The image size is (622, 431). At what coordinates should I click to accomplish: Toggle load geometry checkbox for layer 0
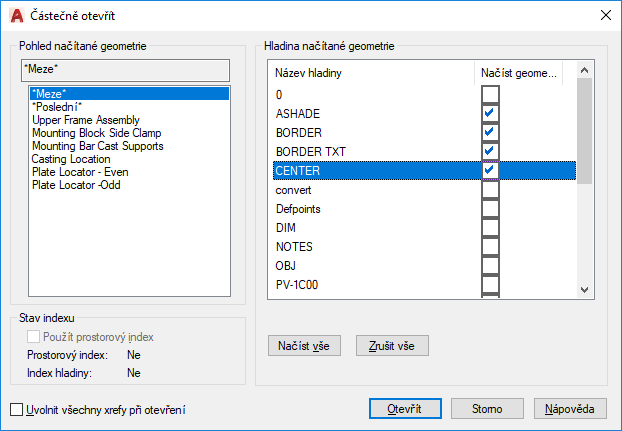(x=490, y=94)
